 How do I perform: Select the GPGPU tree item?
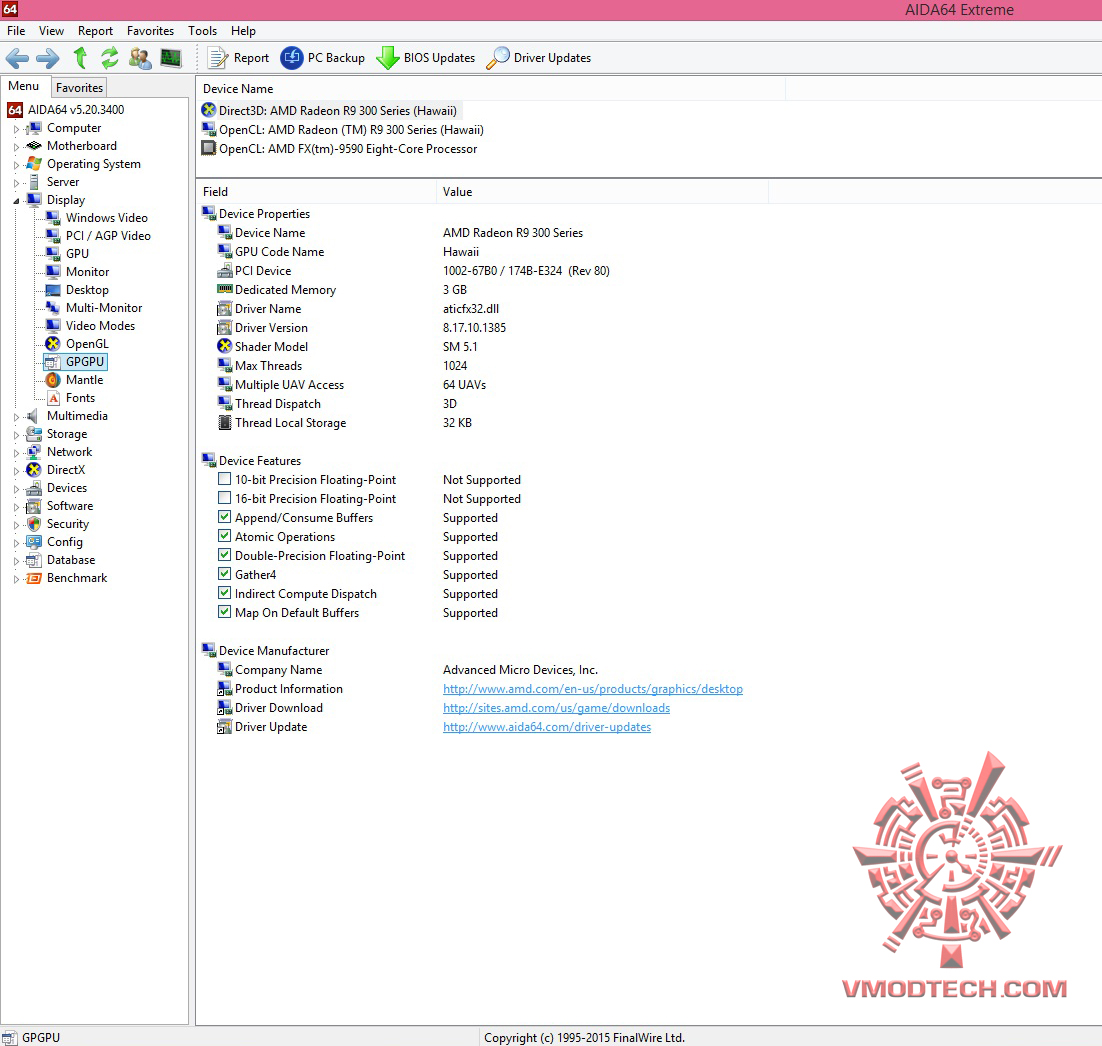85,362
